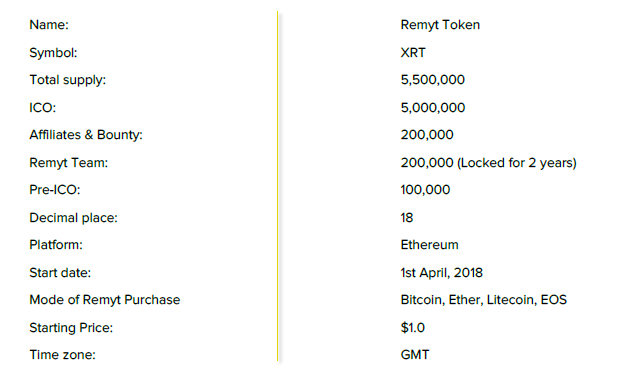Click the 'Name:' label

point(49,25)
